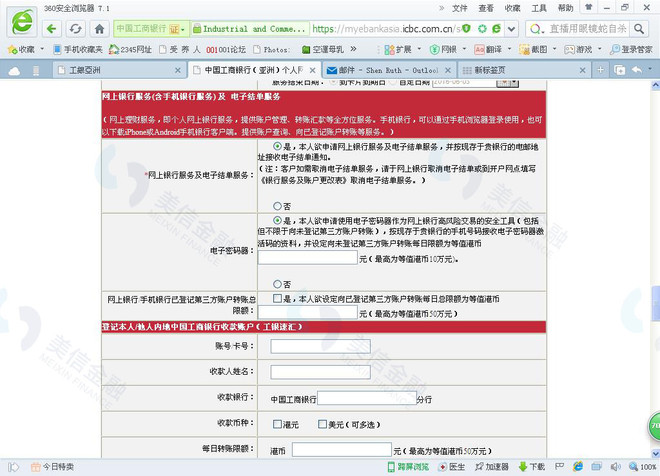Image resolution: width=660 pixels, height=476 pixels.
Task: Open the 医生 browser doctor
Action: coord(452,467)
